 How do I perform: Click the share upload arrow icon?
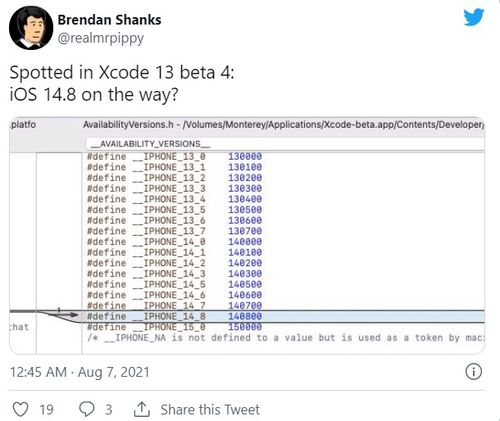coord(142,409)
